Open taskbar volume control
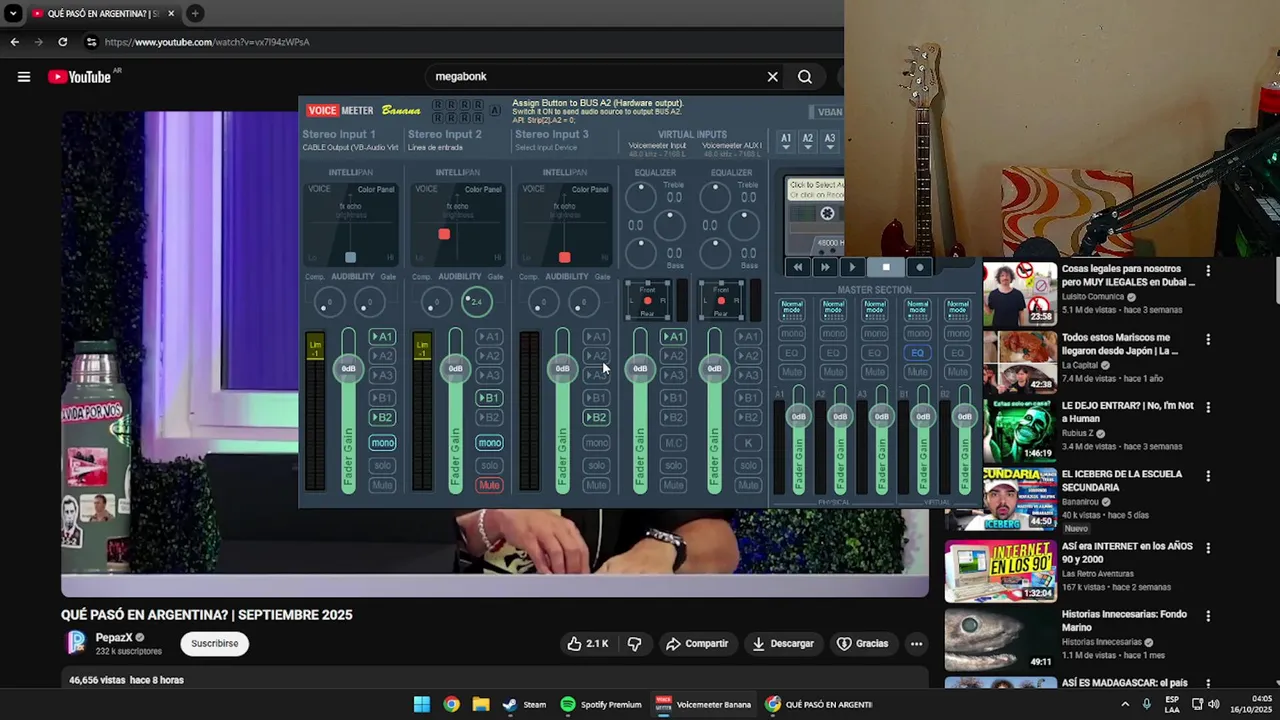Image resolution: width=1280 pixels, height=720 pixels. pyautogui.click(x=1214, y=704)
